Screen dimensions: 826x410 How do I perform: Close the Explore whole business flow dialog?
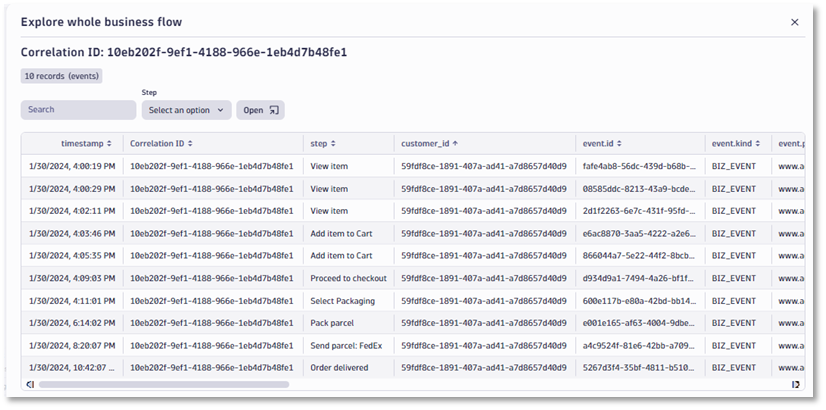[794, 22]
